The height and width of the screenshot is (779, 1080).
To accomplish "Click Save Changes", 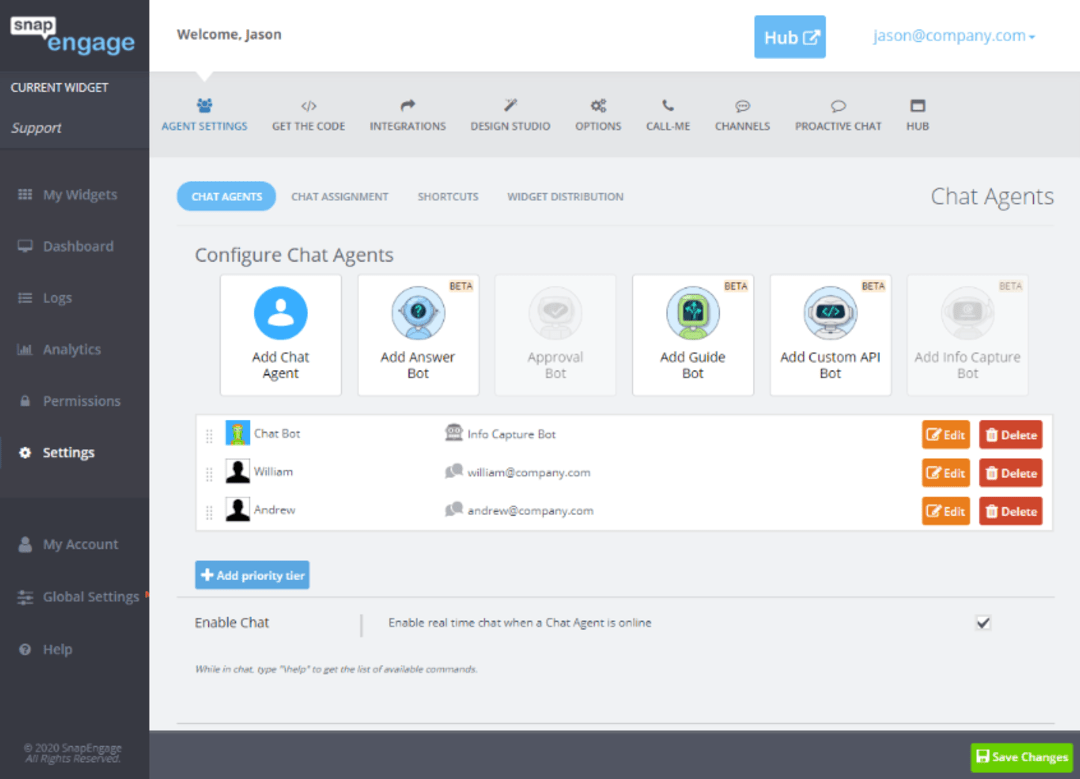I will pyautogui.click(x=1021, y=757).
